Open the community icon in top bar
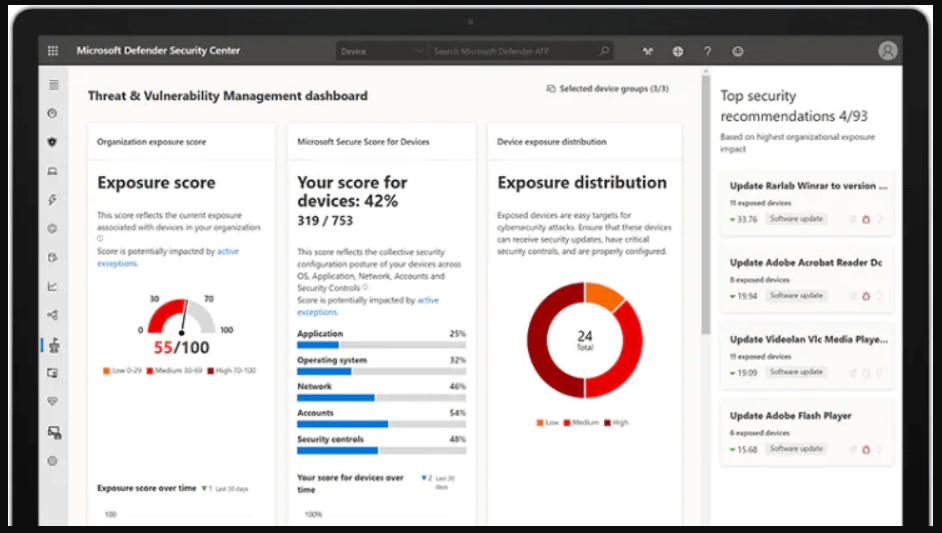The width and height of the screenshot is (942, 533). point(648,51)
